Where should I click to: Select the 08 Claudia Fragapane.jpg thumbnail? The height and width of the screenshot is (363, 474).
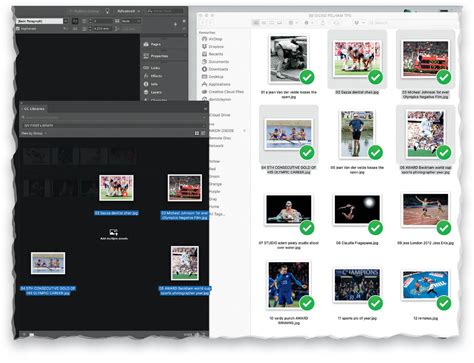[357, 210]
